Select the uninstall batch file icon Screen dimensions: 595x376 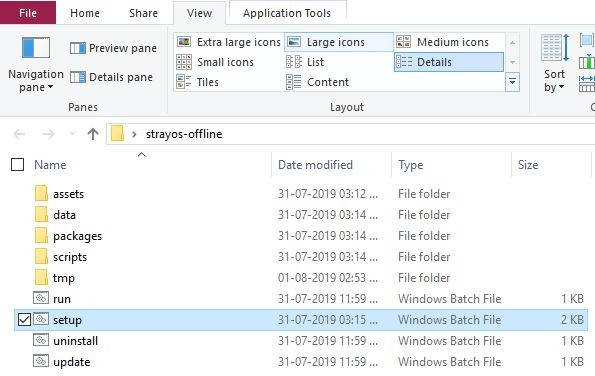tap(41, 340)
